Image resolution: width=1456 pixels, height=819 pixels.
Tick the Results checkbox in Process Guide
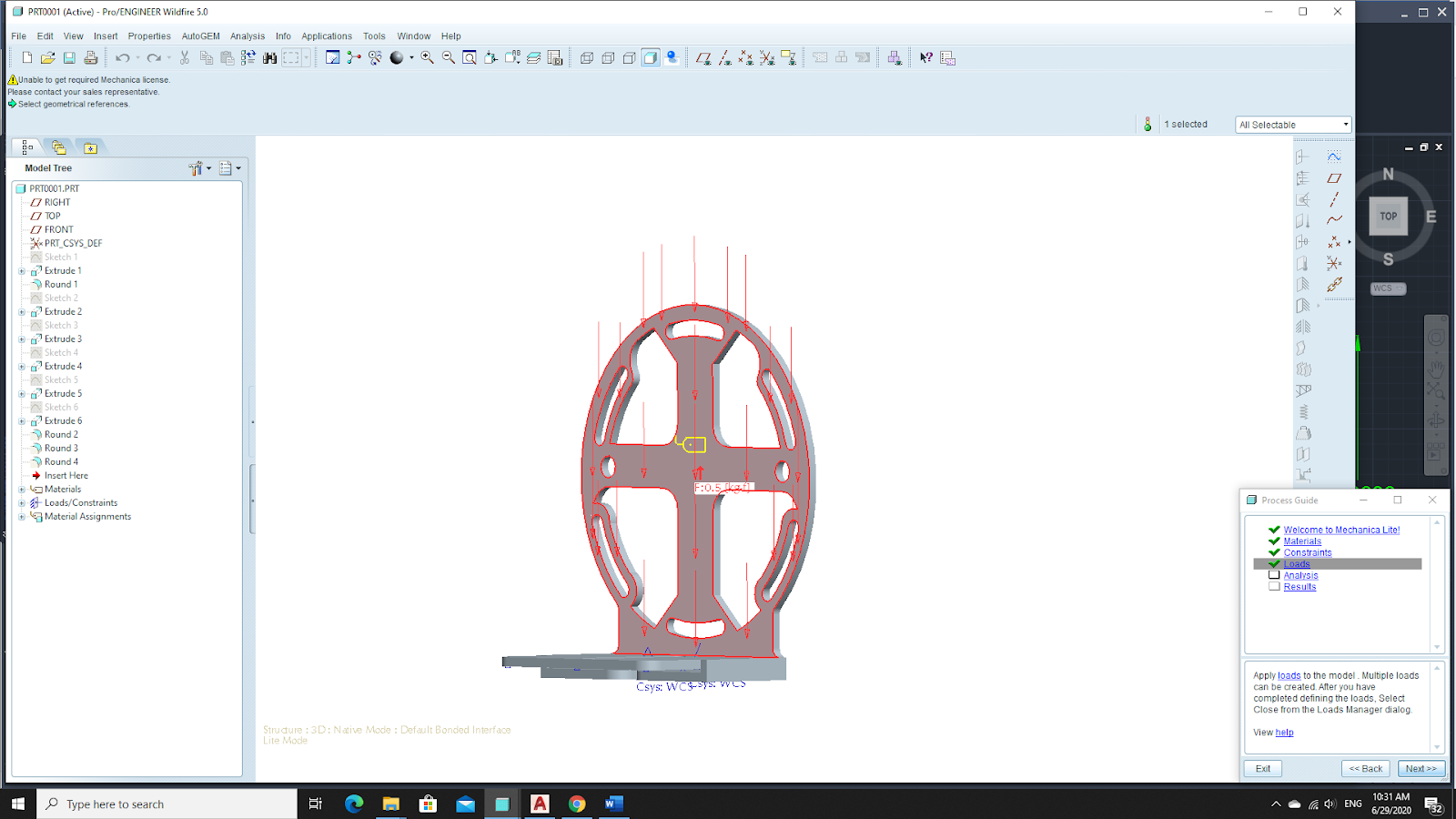tap(1274, 587)
